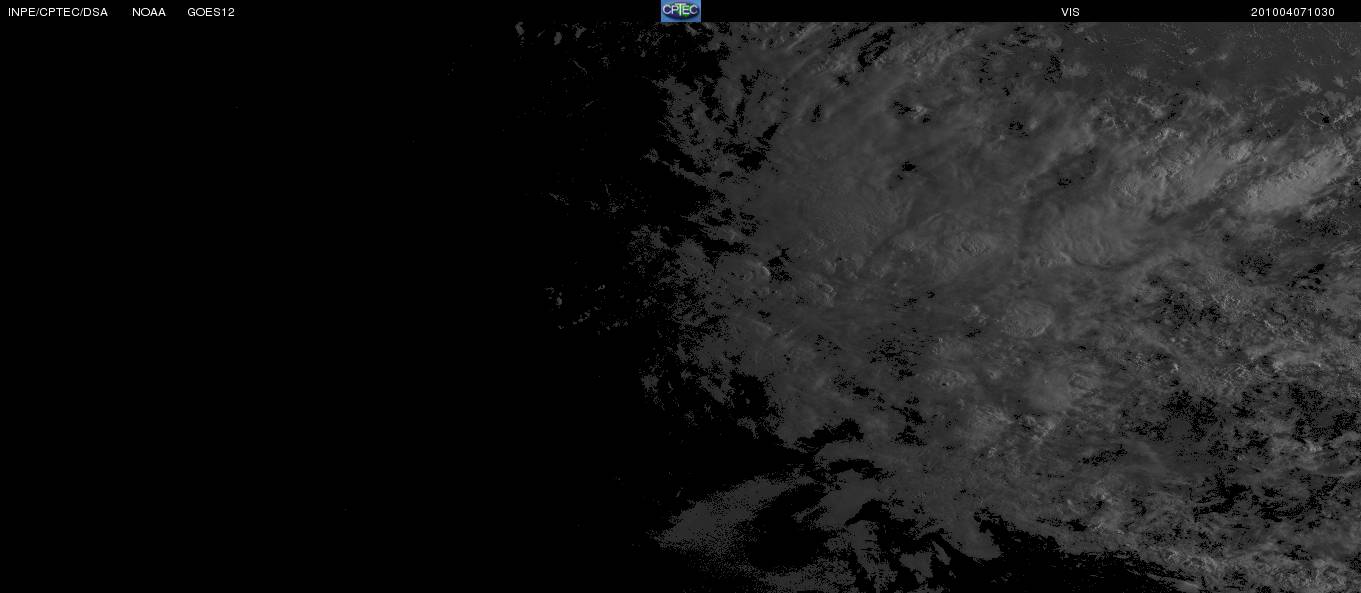Select the GOES12 satellite label
This screenshot has height=593, width=1361.
pos(211,12)
